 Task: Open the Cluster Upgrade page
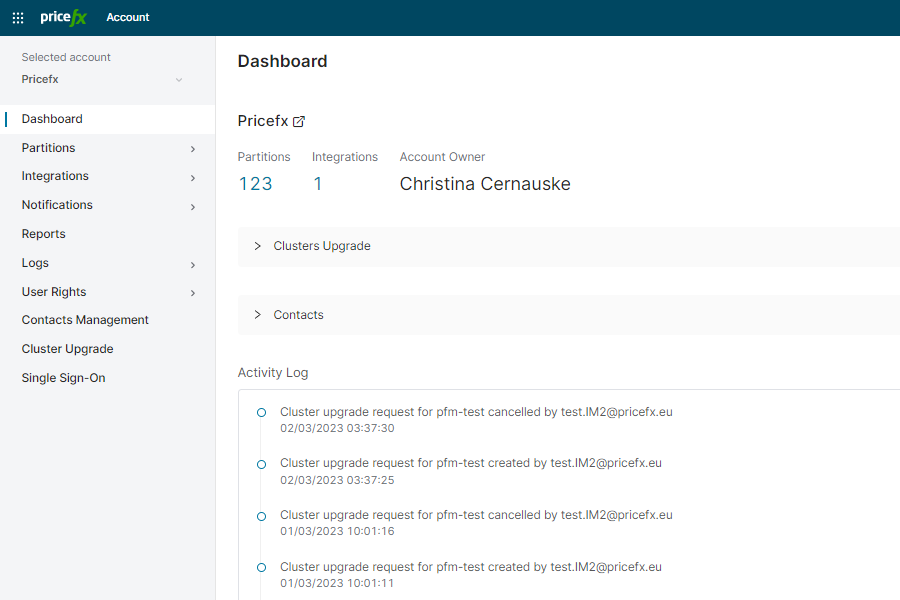click(67, 348)
